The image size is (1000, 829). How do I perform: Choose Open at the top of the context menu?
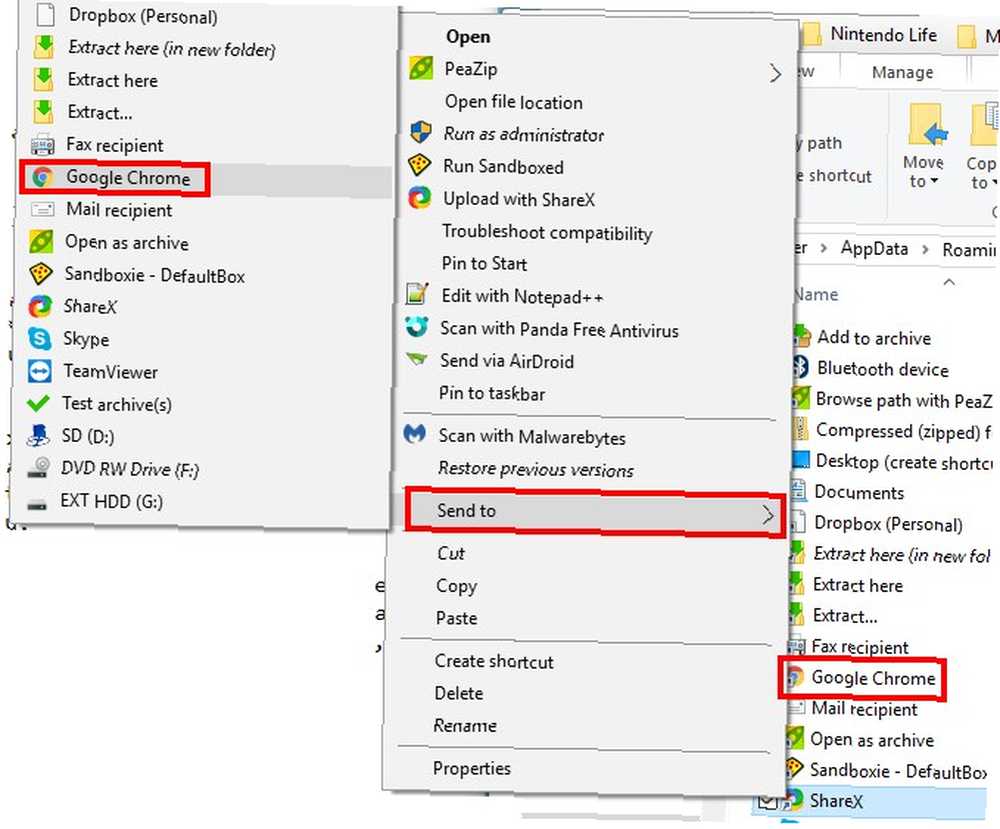point(468,37)
